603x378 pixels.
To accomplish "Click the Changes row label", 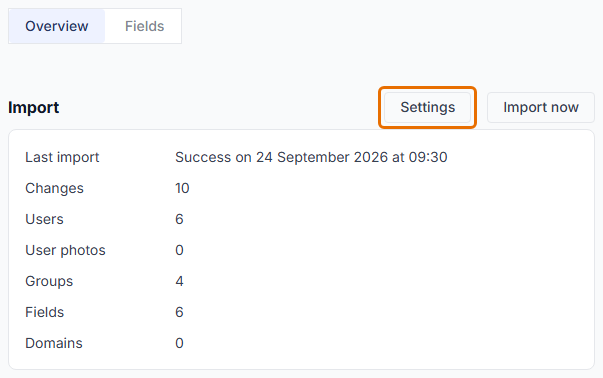I will [x=54, y=188].
